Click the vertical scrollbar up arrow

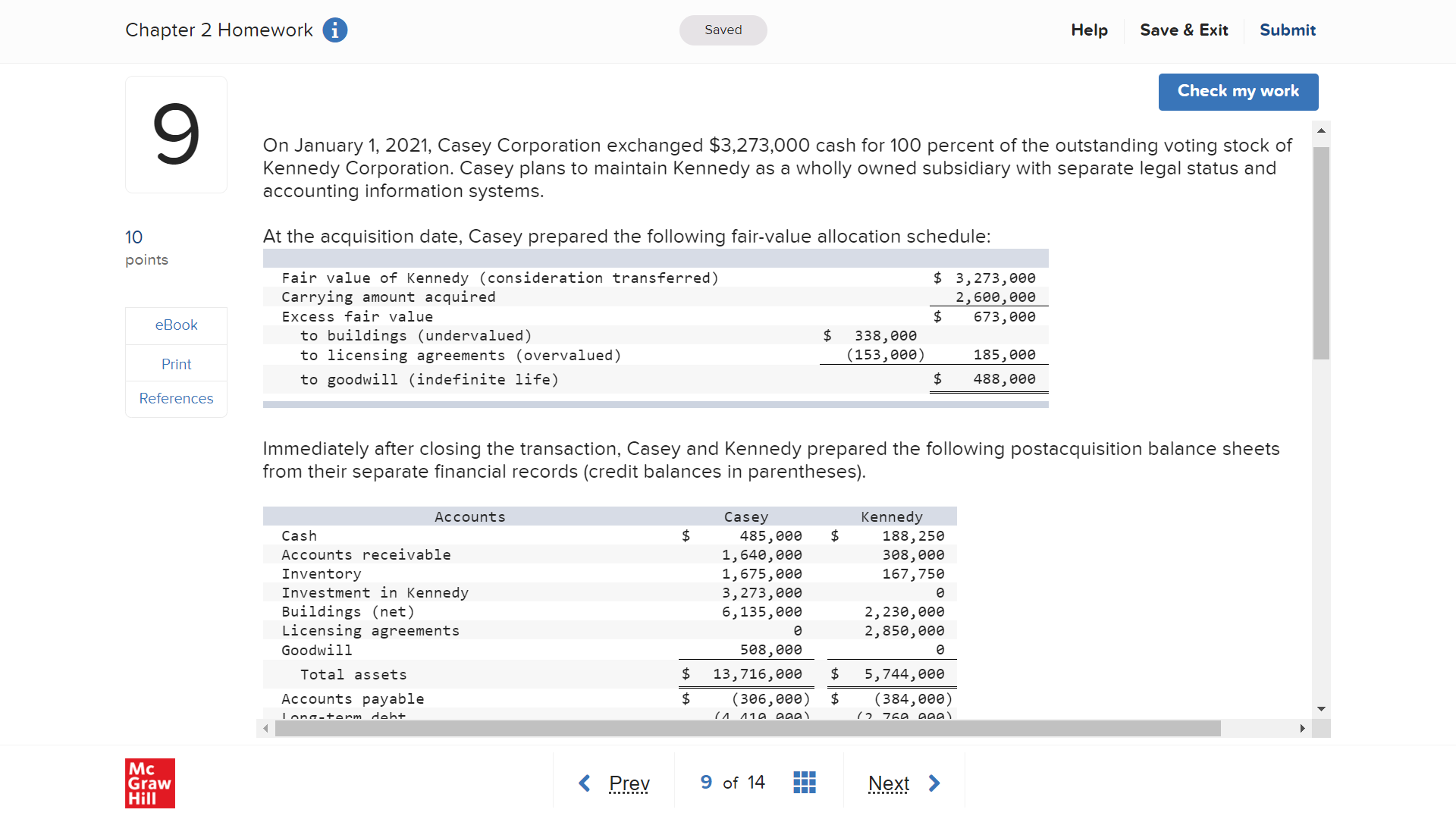click(1321, 131)
